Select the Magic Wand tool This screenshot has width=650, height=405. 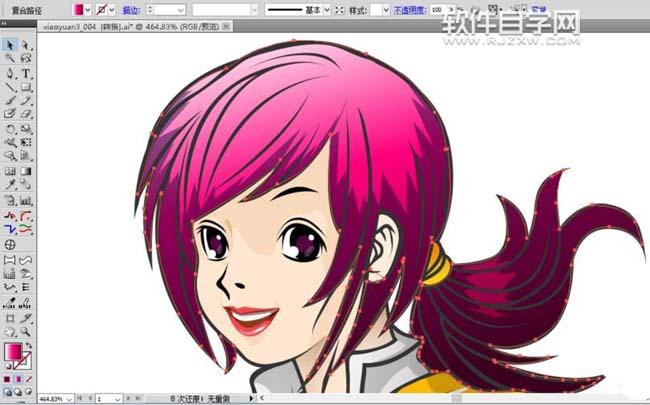click(x=10, y=59)
